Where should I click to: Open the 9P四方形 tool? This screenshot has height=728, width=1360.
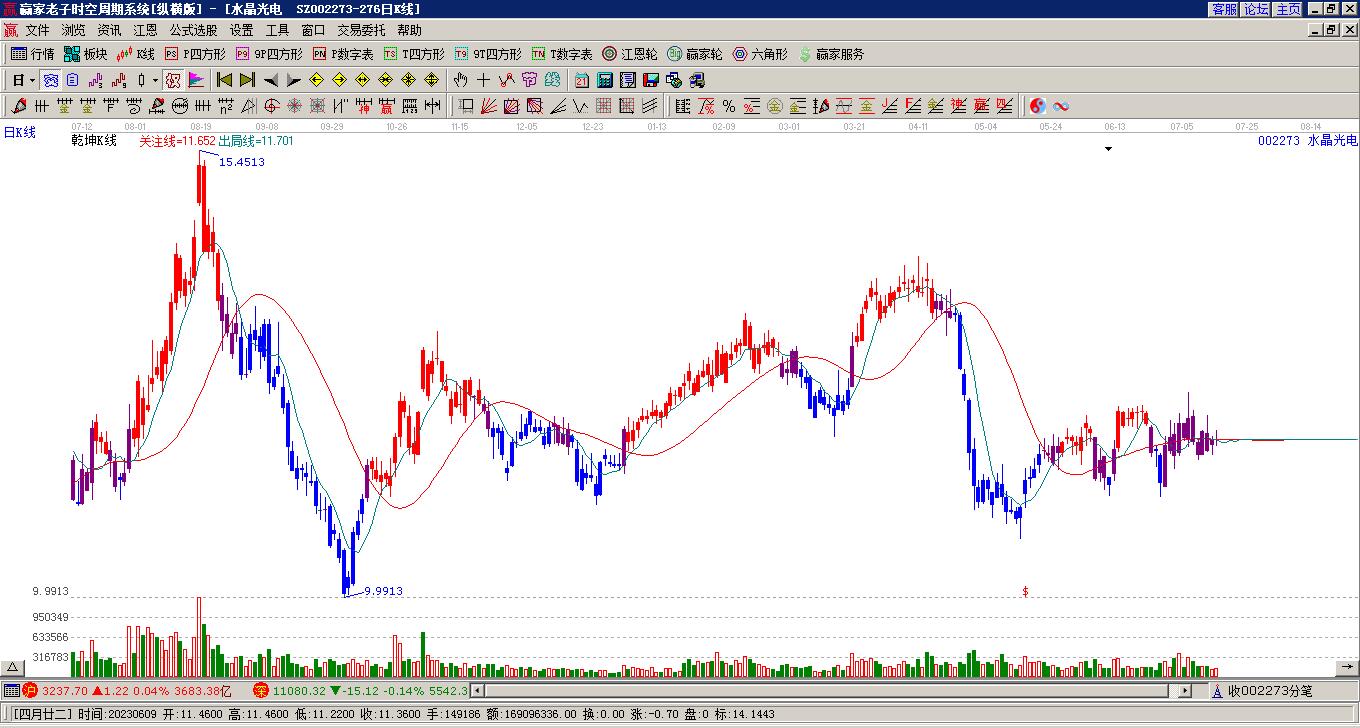click(x=269, y=54)
